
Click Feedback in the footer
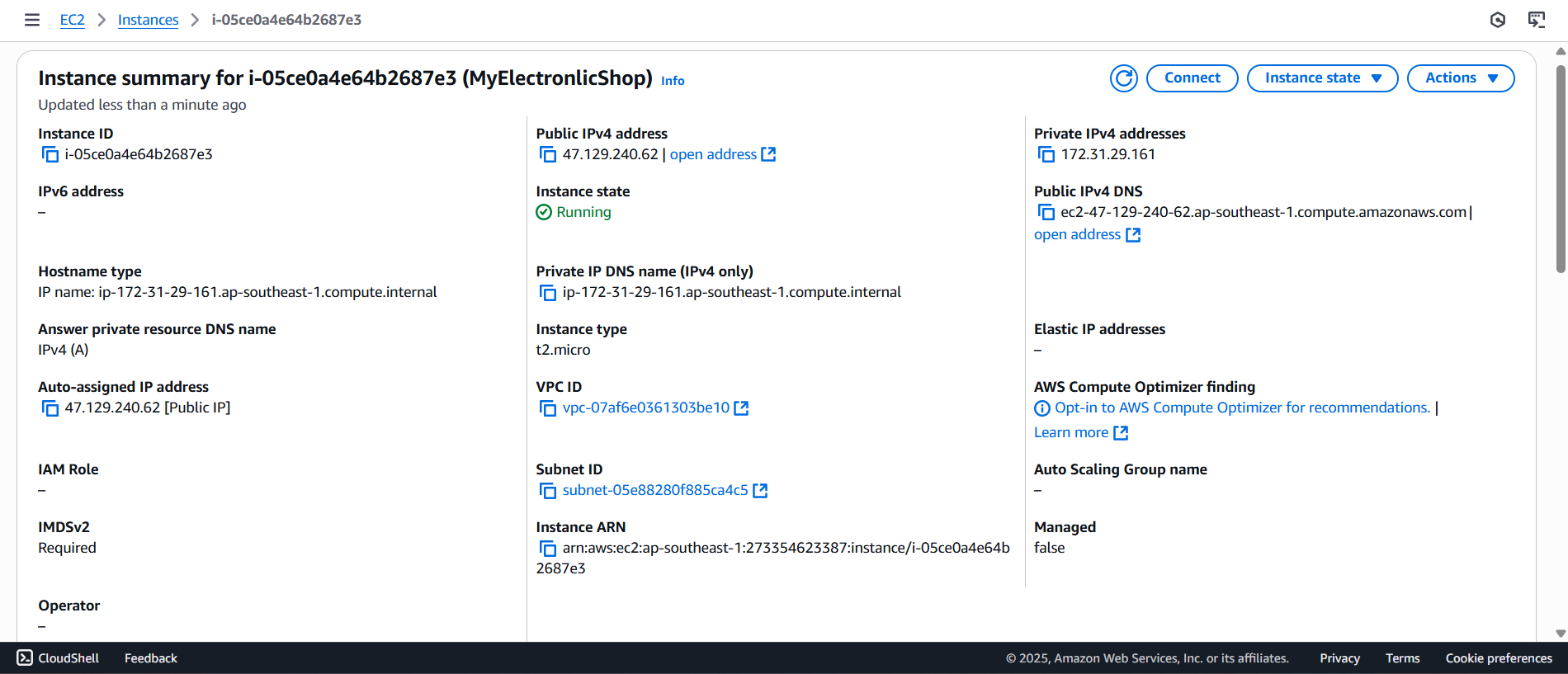coord(151,658)
